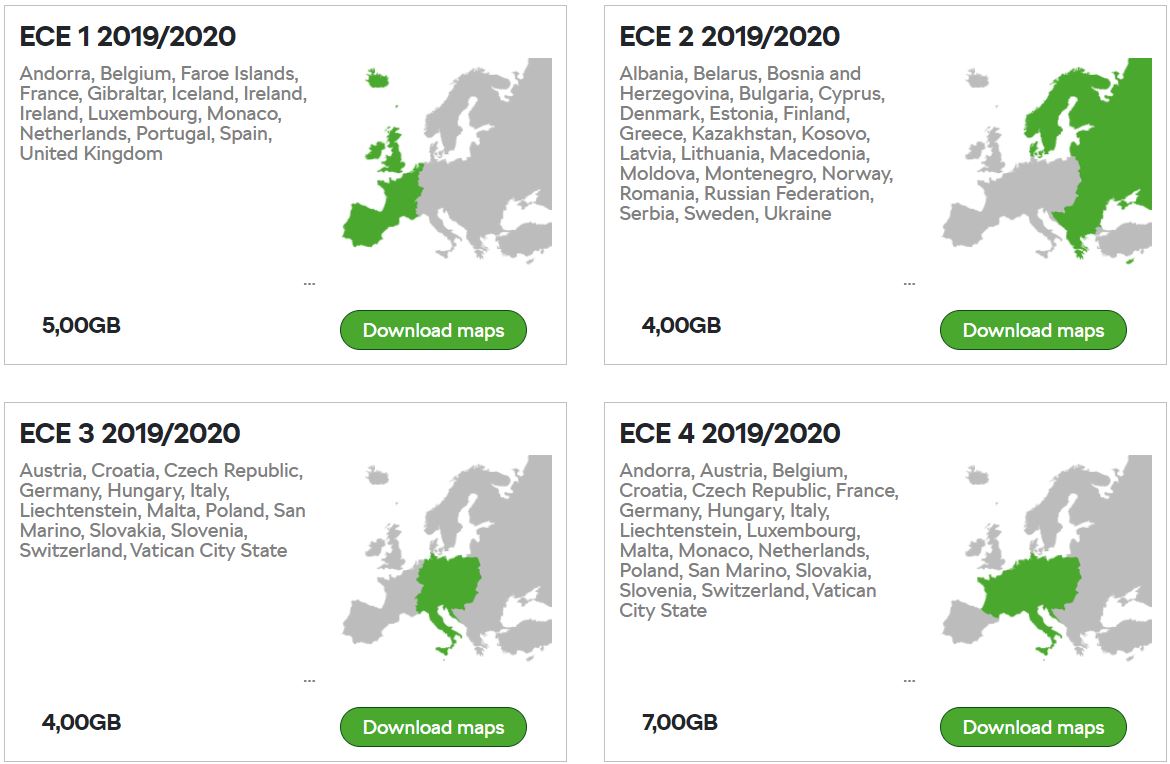Select the ECE 1 2019/2020 title

[x=128, y=37]
